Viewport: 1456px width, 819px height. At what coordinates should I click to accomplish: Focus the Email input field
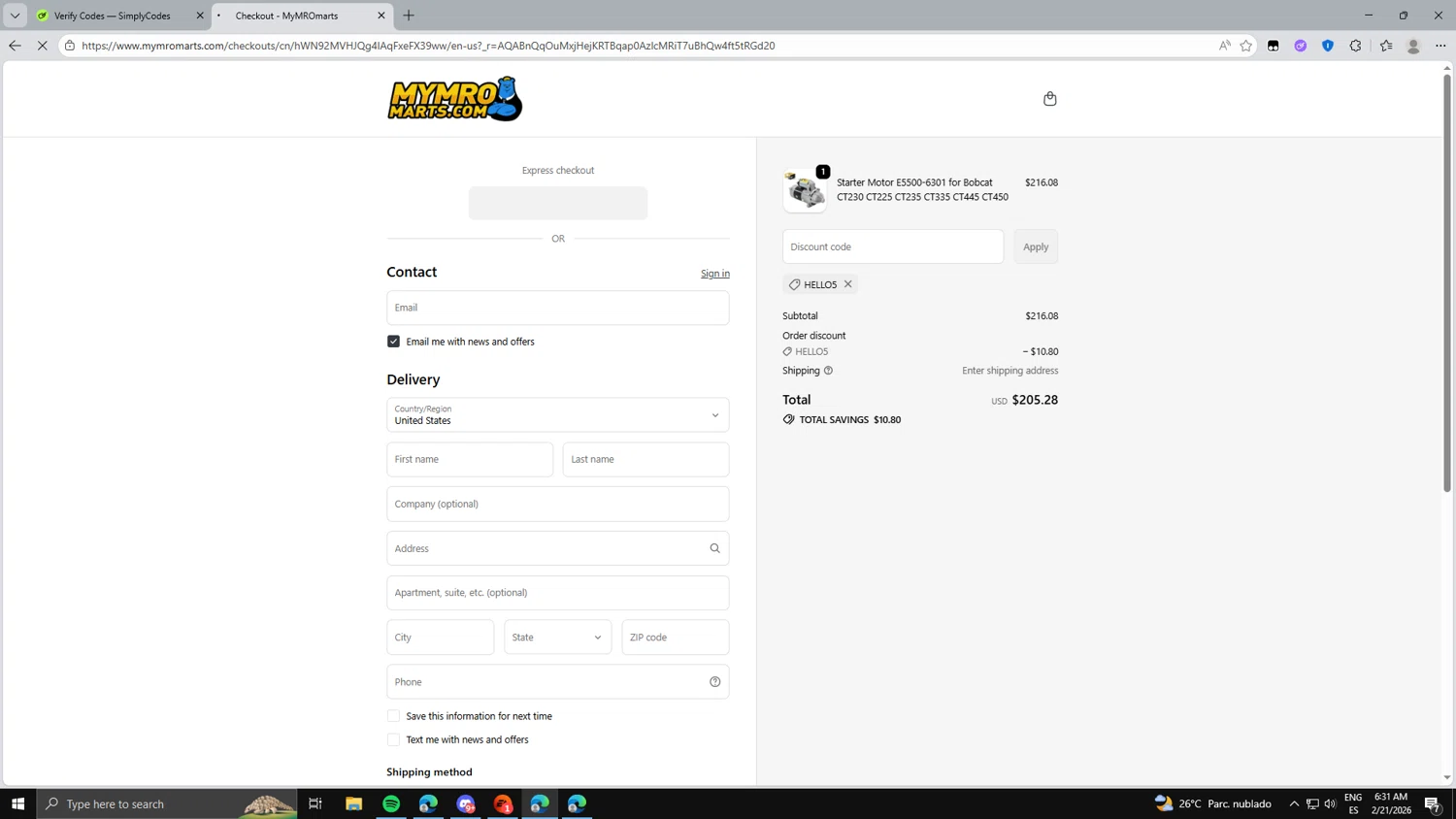pyautogui.click(x=558, y=308)
